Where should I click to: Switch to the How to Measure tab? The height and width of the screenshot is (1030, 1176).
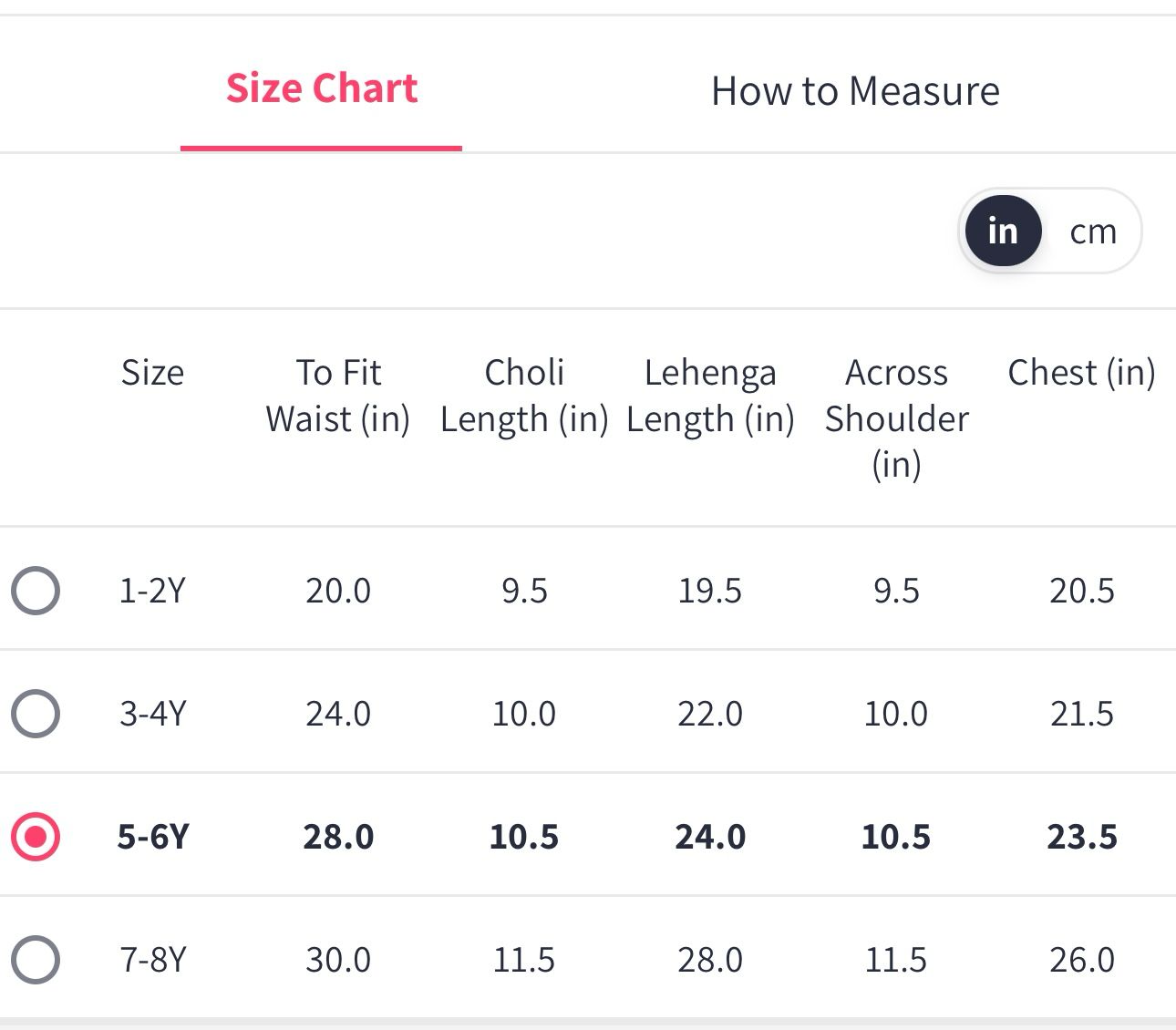point(855,91)
